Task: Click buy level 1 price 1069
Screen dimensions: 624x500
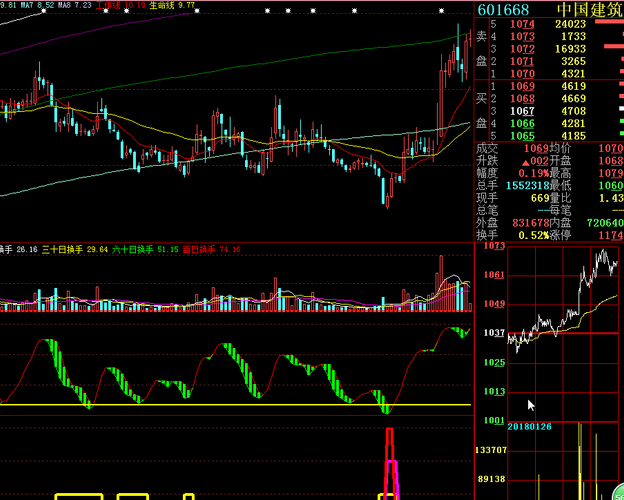Action: (x=523, y=86)
